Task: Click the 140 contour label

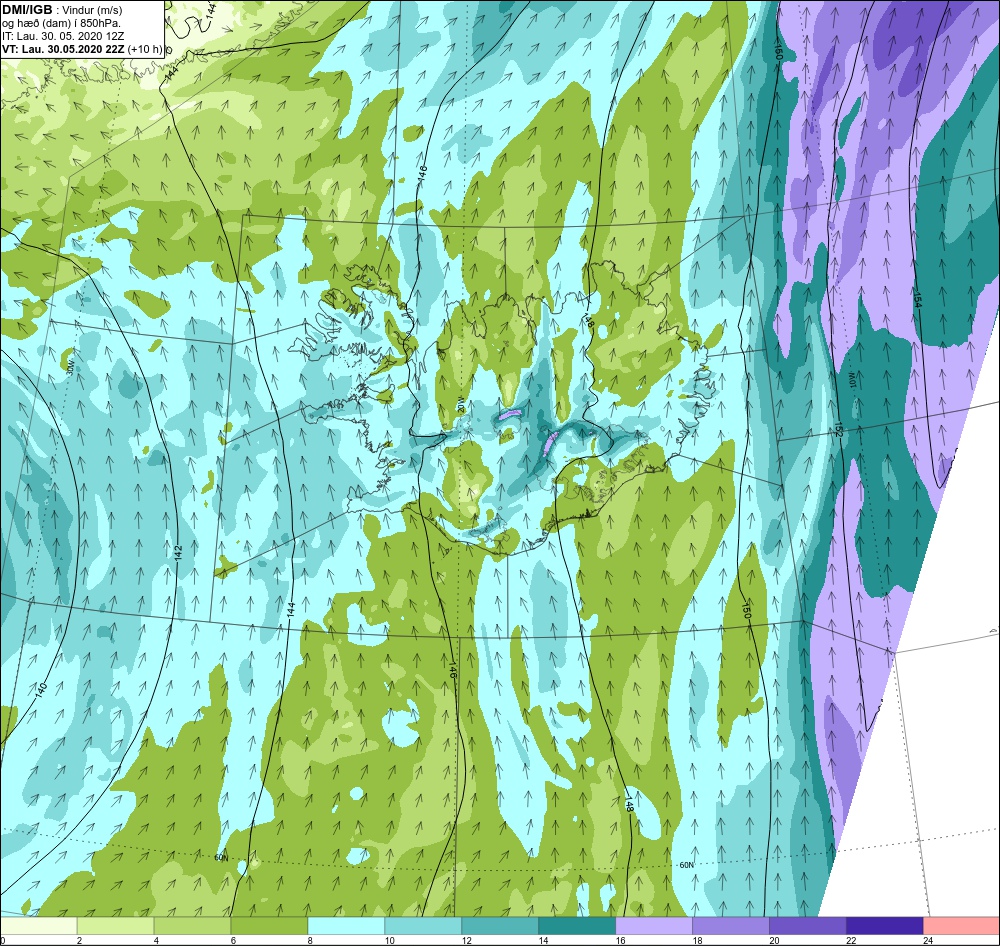Action: coord(41,690)
